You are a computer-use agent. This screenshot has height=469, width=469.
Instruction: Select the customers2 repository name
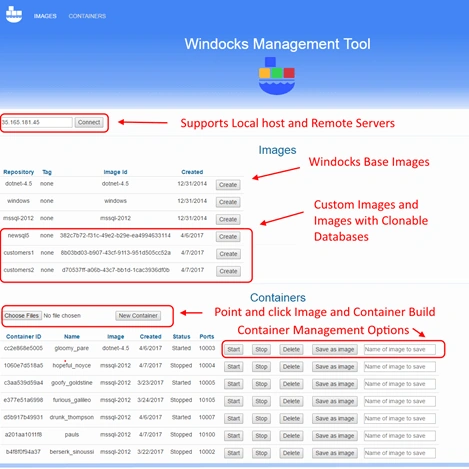tap(19, 270)
